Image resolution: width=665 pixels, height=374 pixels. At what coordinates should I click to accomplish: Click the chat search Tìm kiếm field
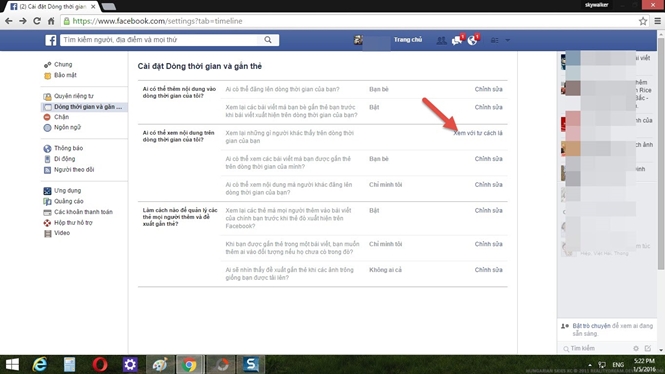click(x=597, y=348)
